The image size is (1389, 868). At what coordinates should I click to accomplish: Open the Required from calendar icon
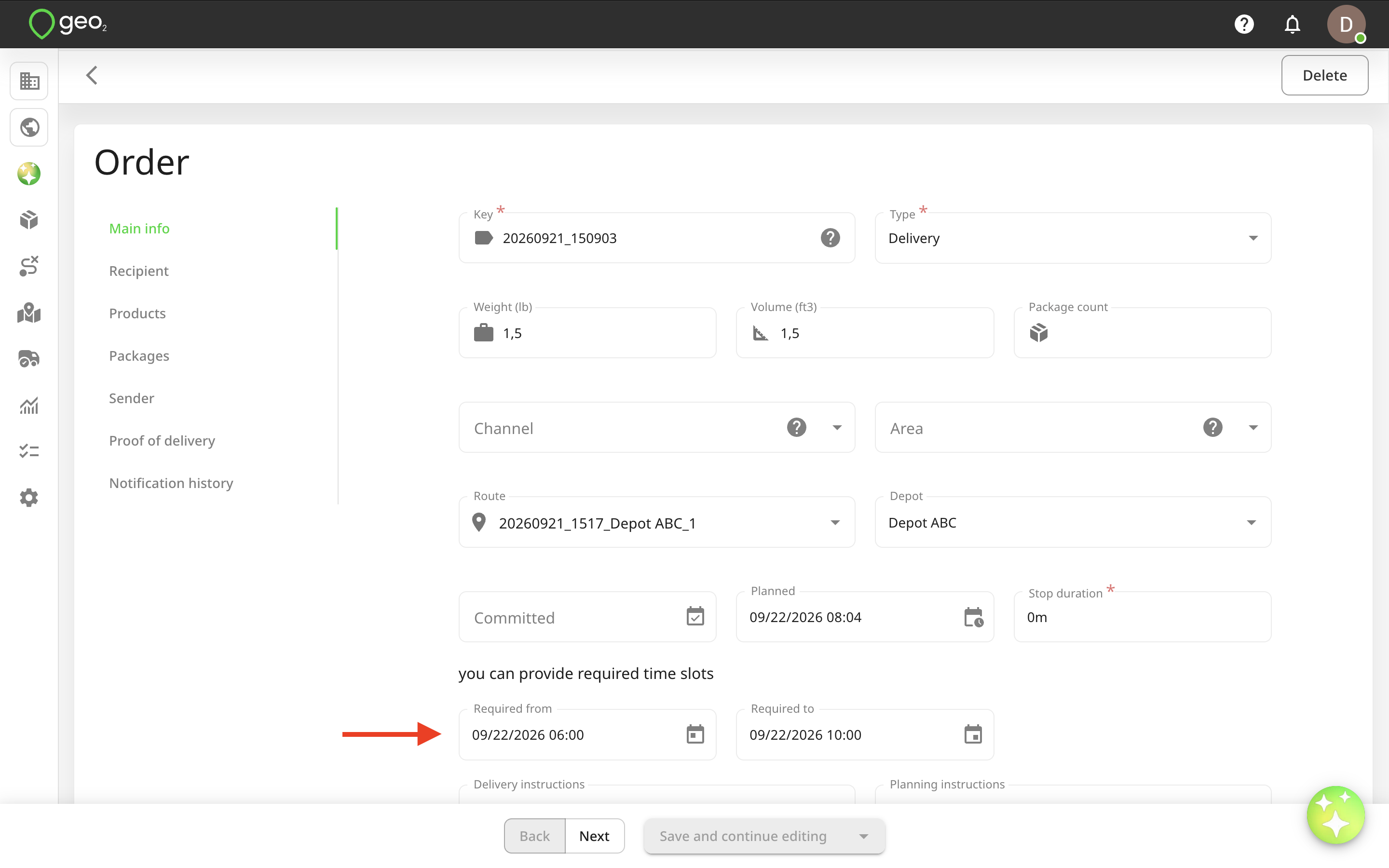[695, 734]
